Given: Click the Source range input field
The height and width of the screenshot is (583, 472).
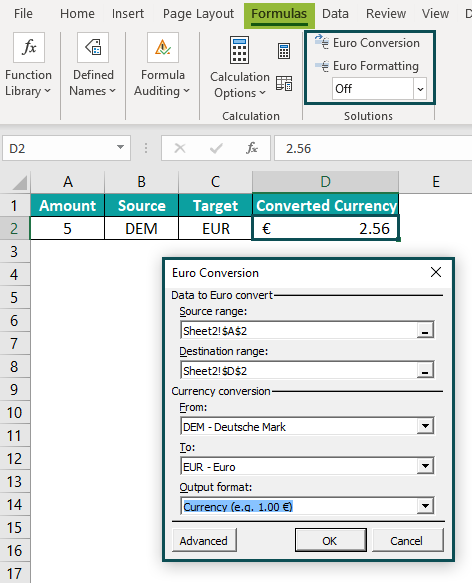Looking at the screenshot, I should (x=299, y=330).
